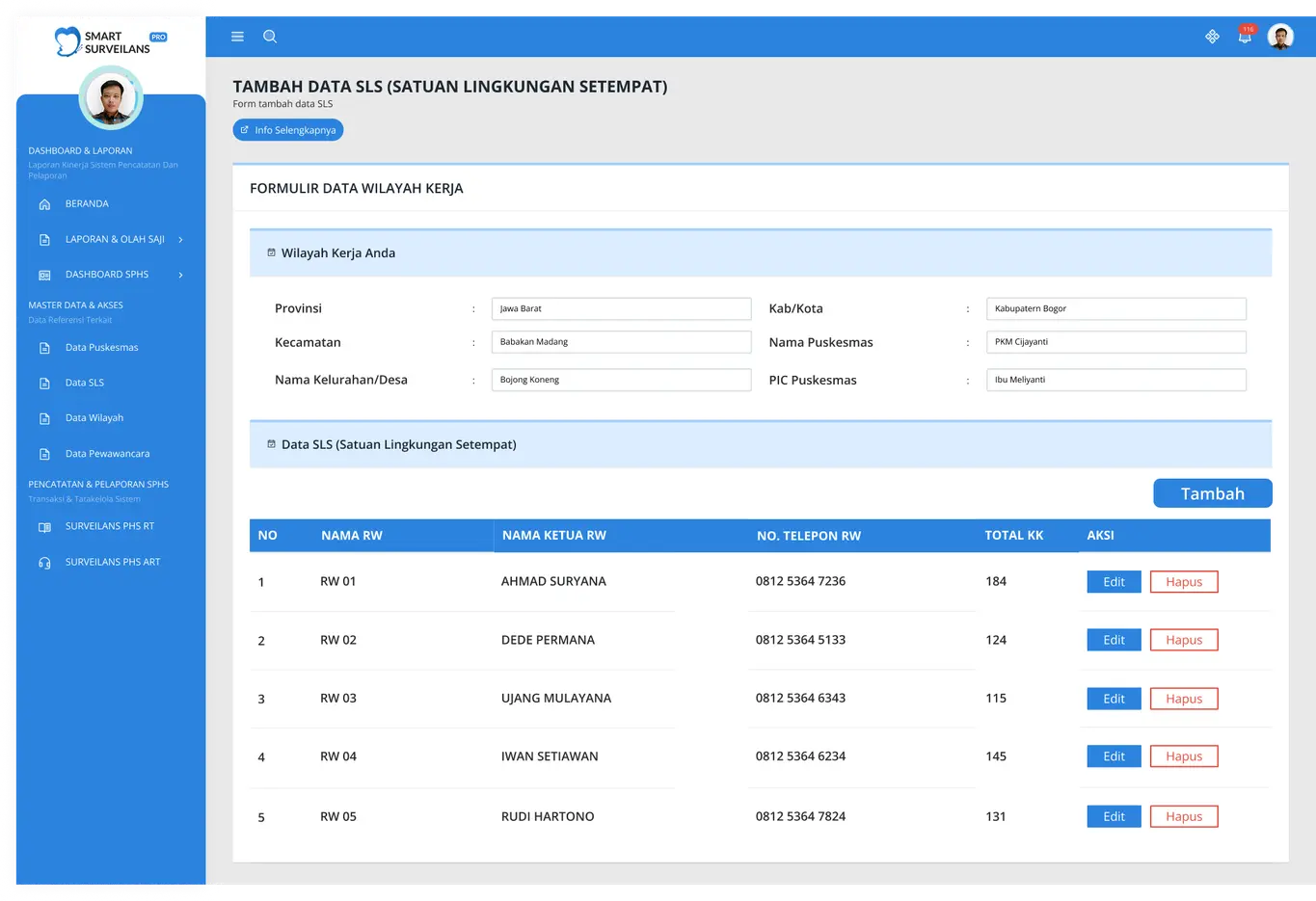
Task: Click NO. TELEPON RW column header
Action: pyautogui.click(x=809, y=536)
